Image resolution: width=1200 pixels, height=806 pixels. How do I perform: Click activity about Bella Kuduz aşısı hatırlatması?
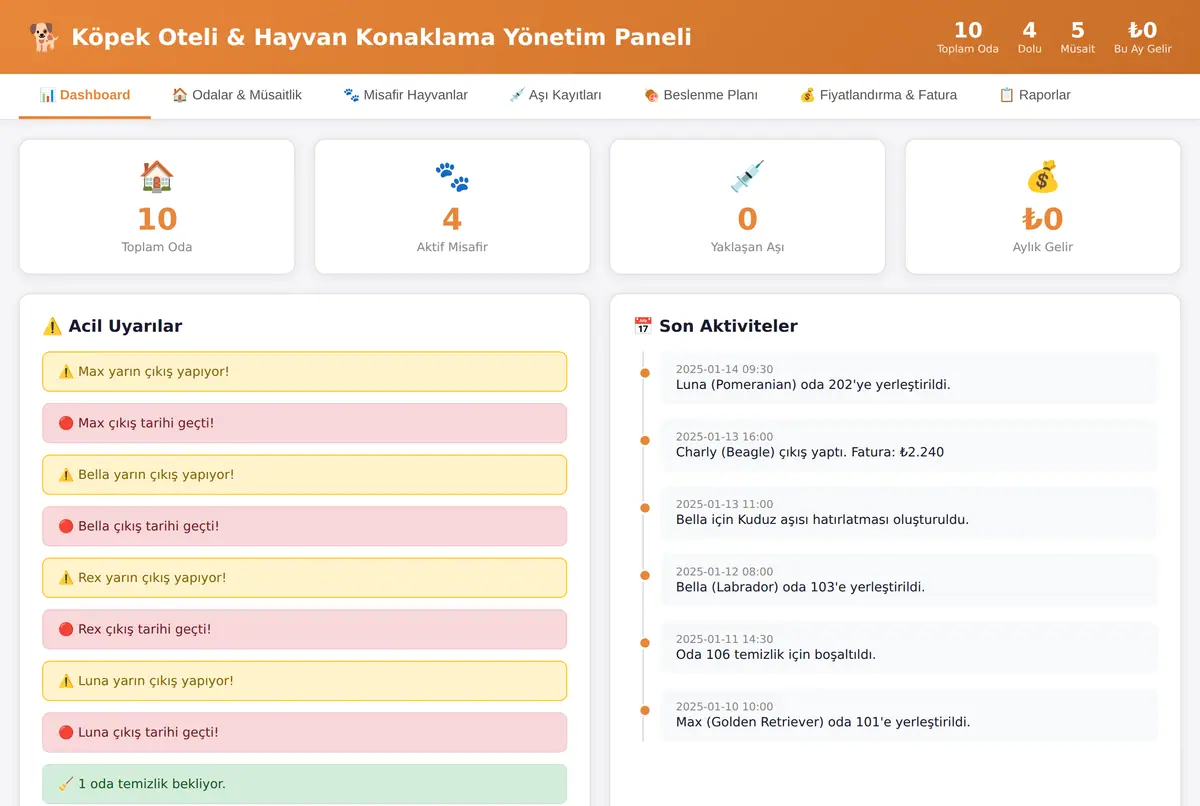click(x=909, y=512)
